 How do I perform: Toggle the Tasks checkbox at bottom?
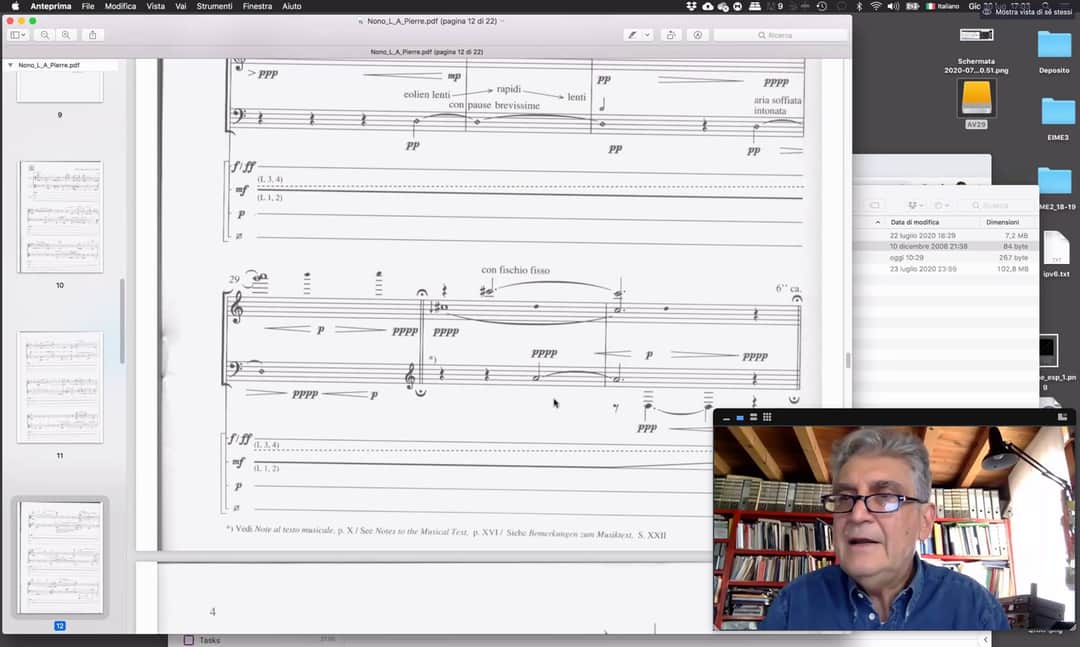pyautogui.click(x=189, y=640)
